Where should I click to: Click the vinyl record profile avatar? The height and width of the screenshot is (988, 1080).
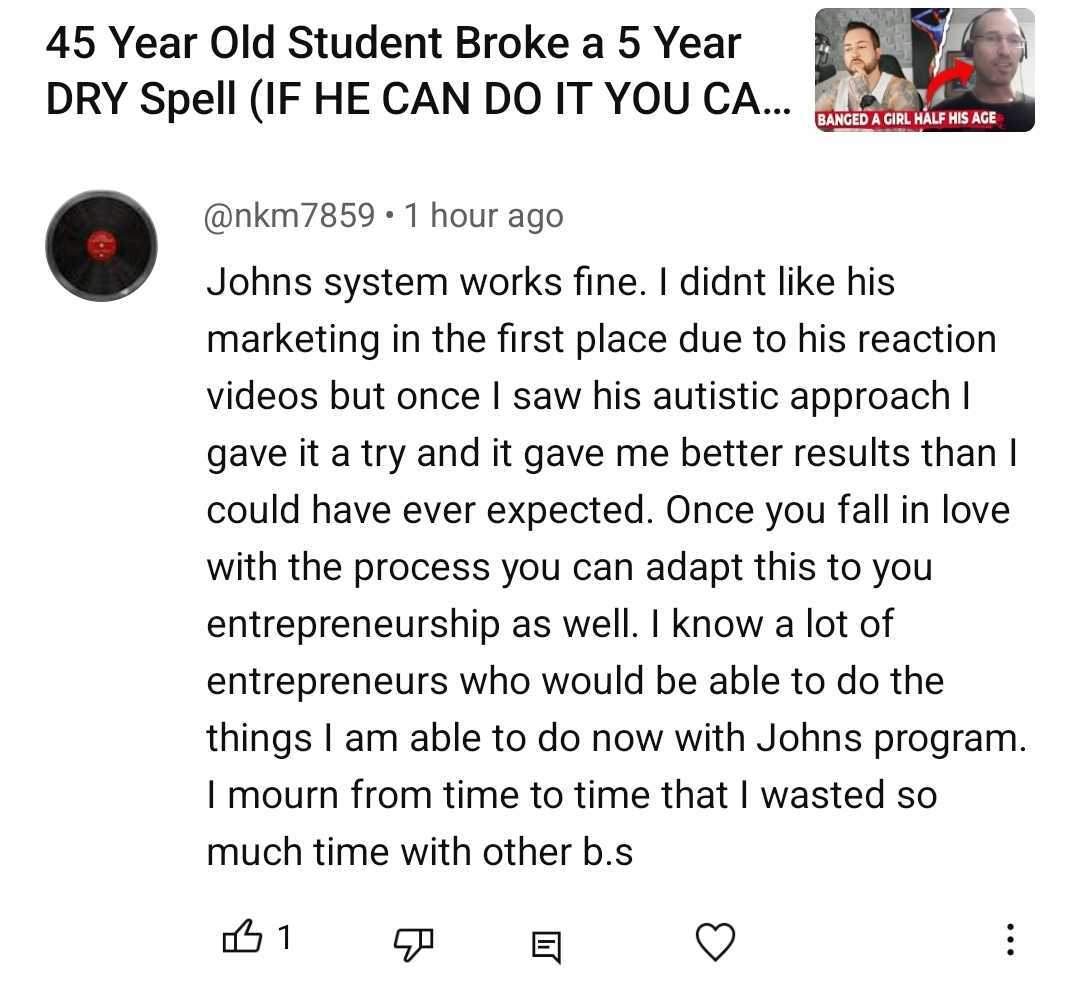101,245
